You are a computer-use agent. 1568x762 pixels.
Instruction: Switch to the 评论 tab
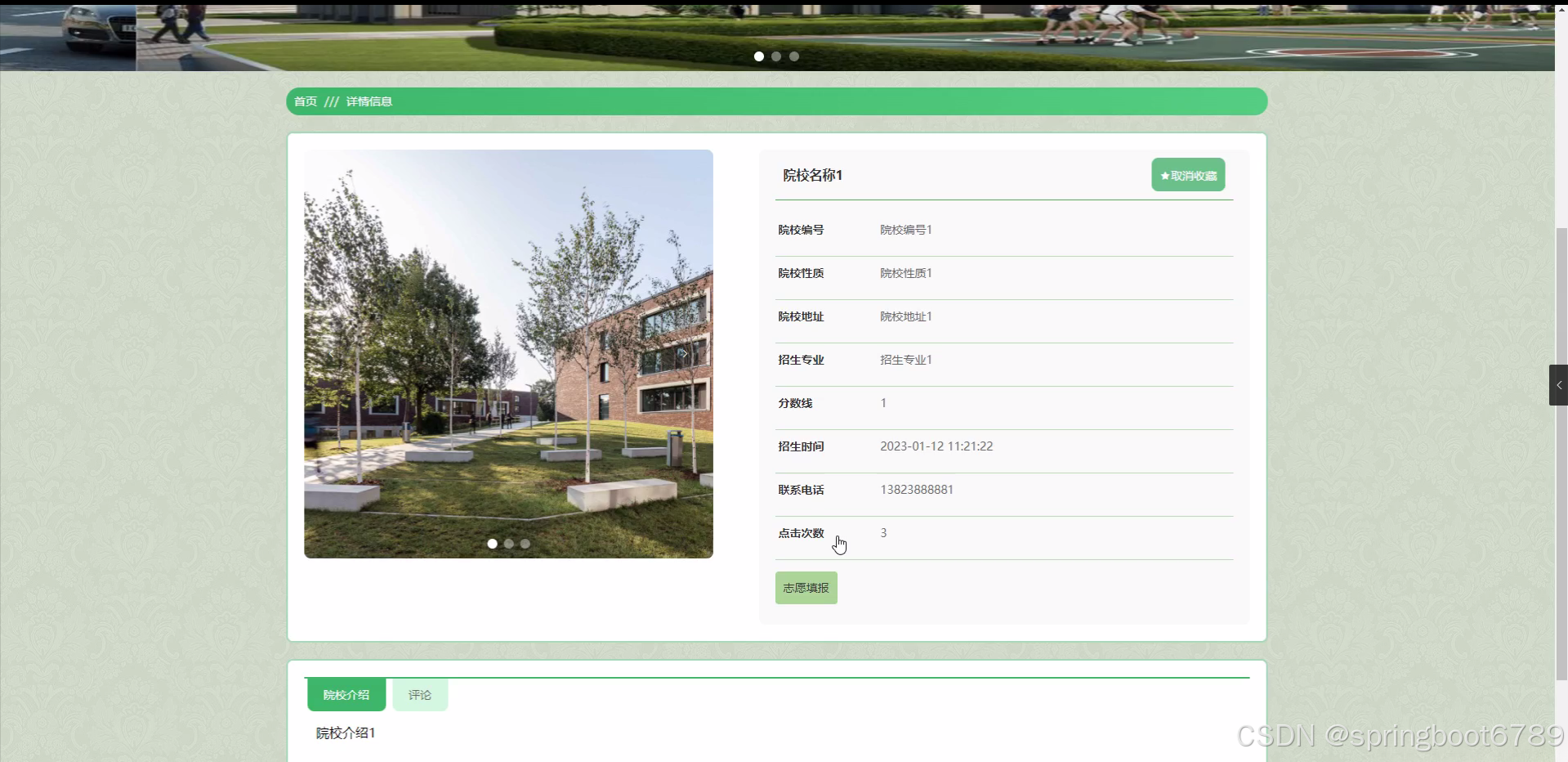[x=420, y=695]
